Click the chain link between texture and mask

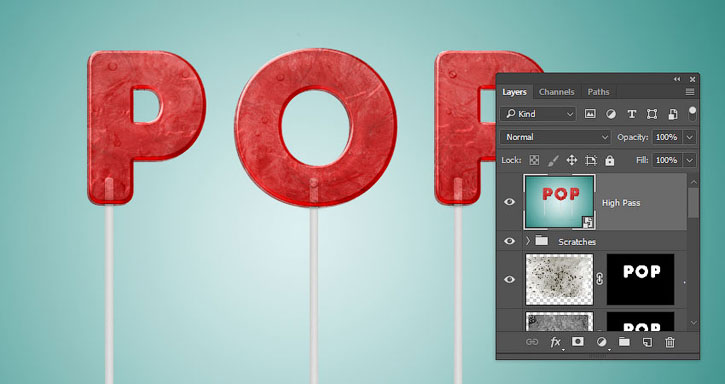pos(600,279)
